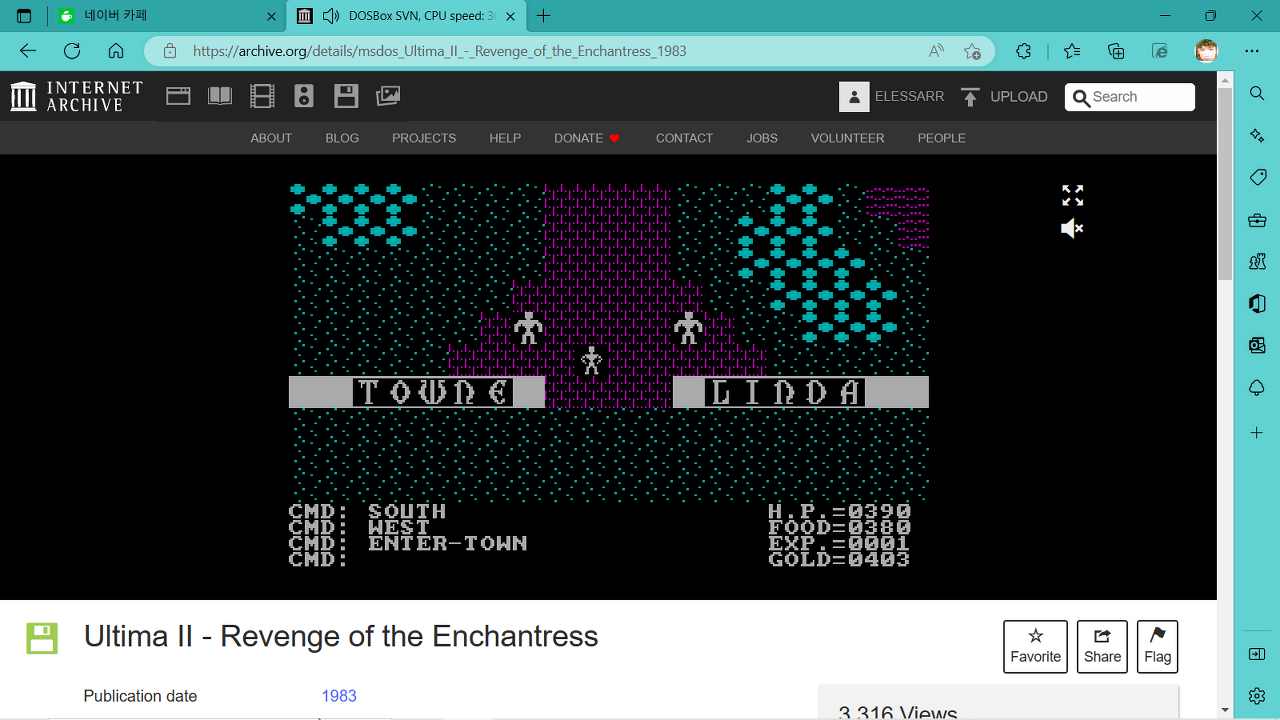This screenshot has width=1280, height=720.
Task: Toggle the sidebar layout button
Action: 1257,654
